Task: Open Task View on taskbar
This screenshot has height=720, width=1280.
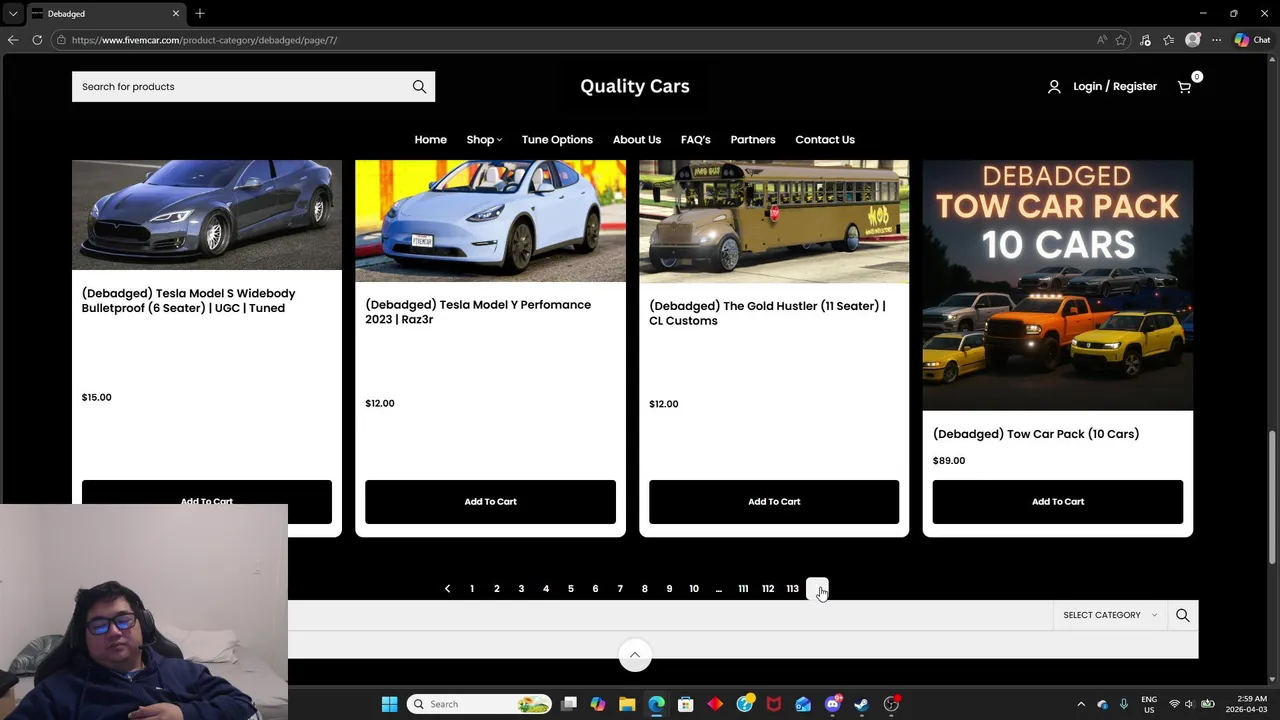Action: tap(569, 704)
